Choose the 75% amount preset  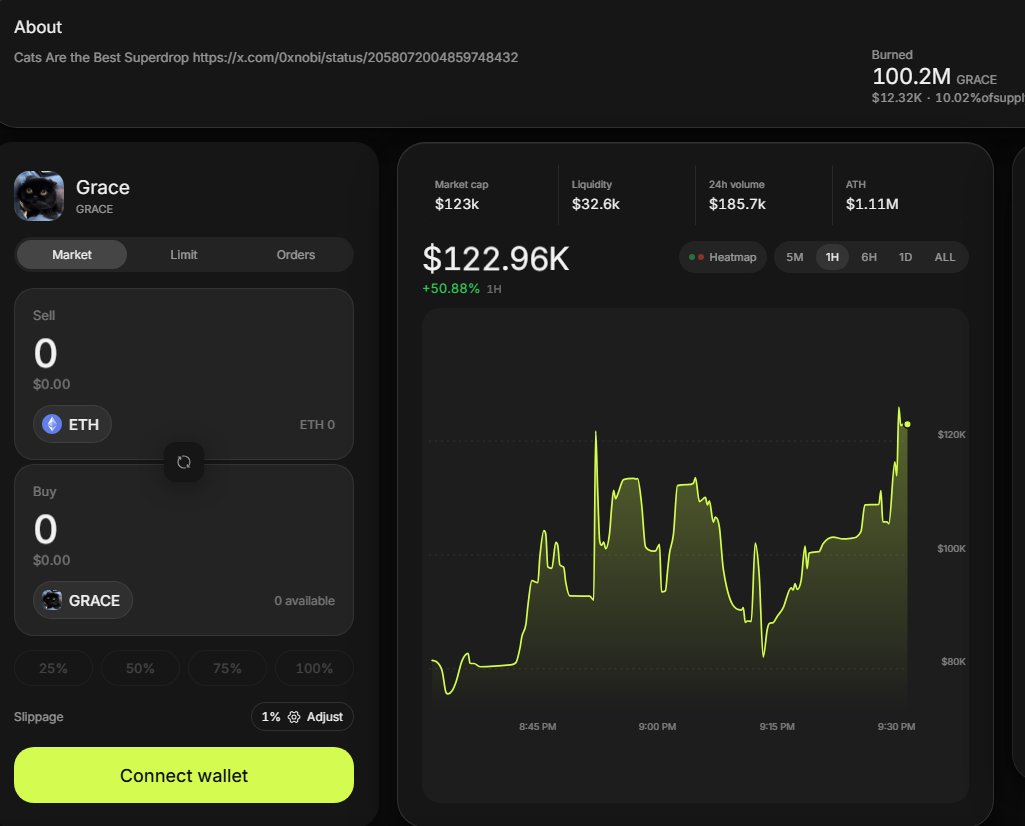tap(227, 668)
